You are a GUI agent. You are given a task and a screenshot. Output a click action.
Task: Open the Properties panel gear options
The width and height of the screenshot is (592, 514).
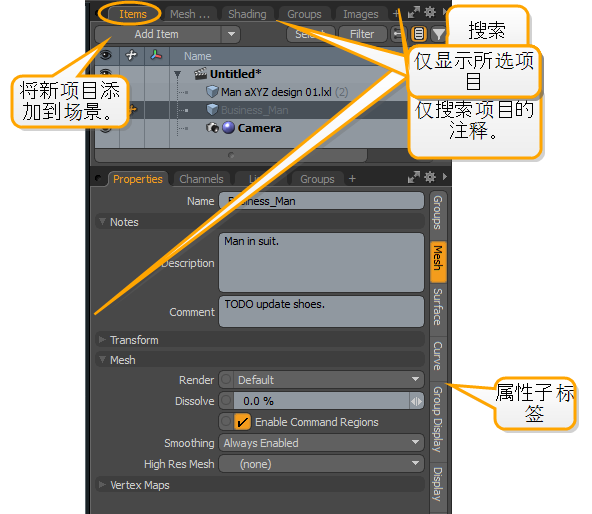pyautogui.click(x=430, y=177)
